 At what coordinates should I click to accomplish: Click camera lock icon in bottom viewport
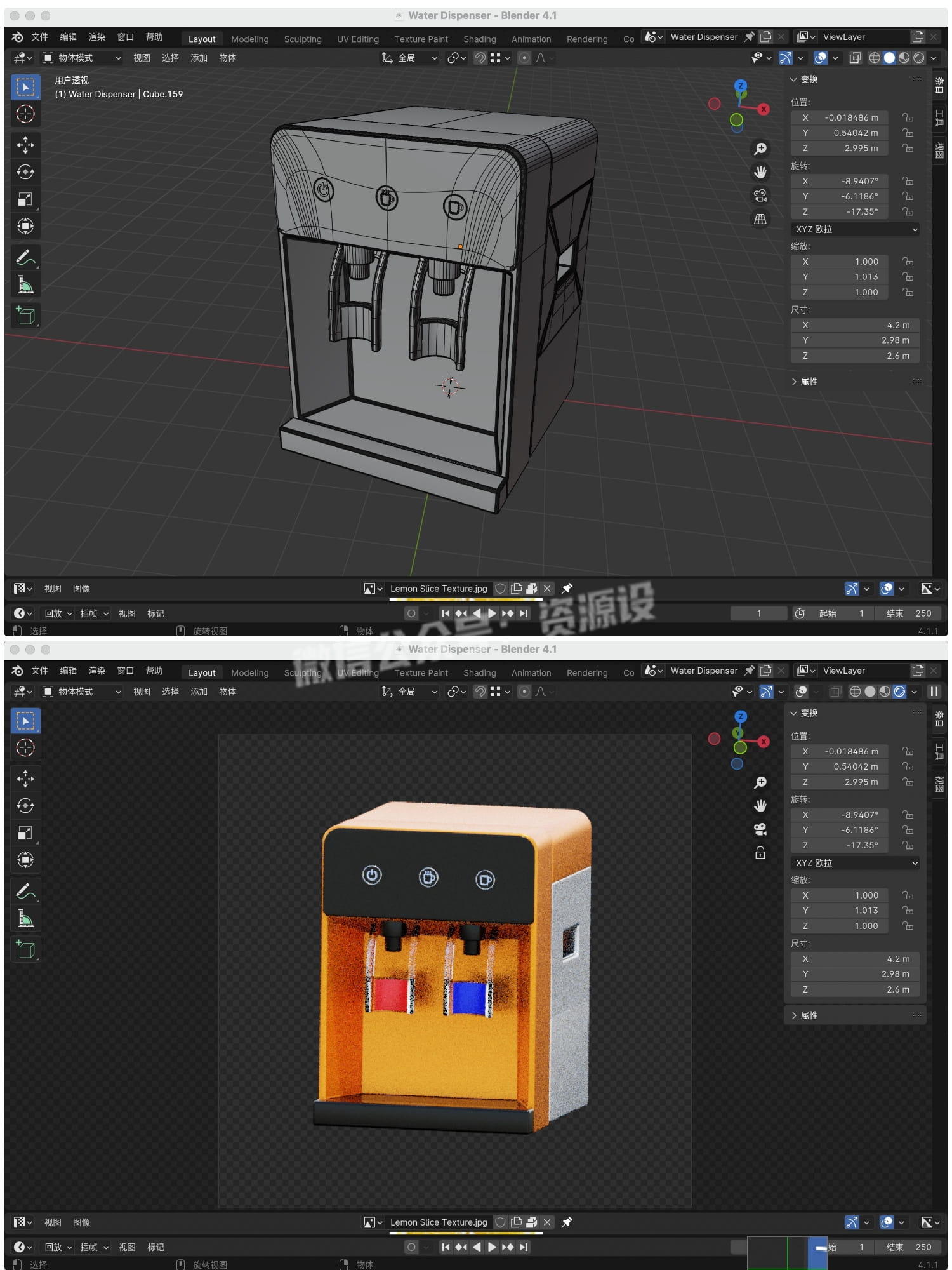pos(760,853)
